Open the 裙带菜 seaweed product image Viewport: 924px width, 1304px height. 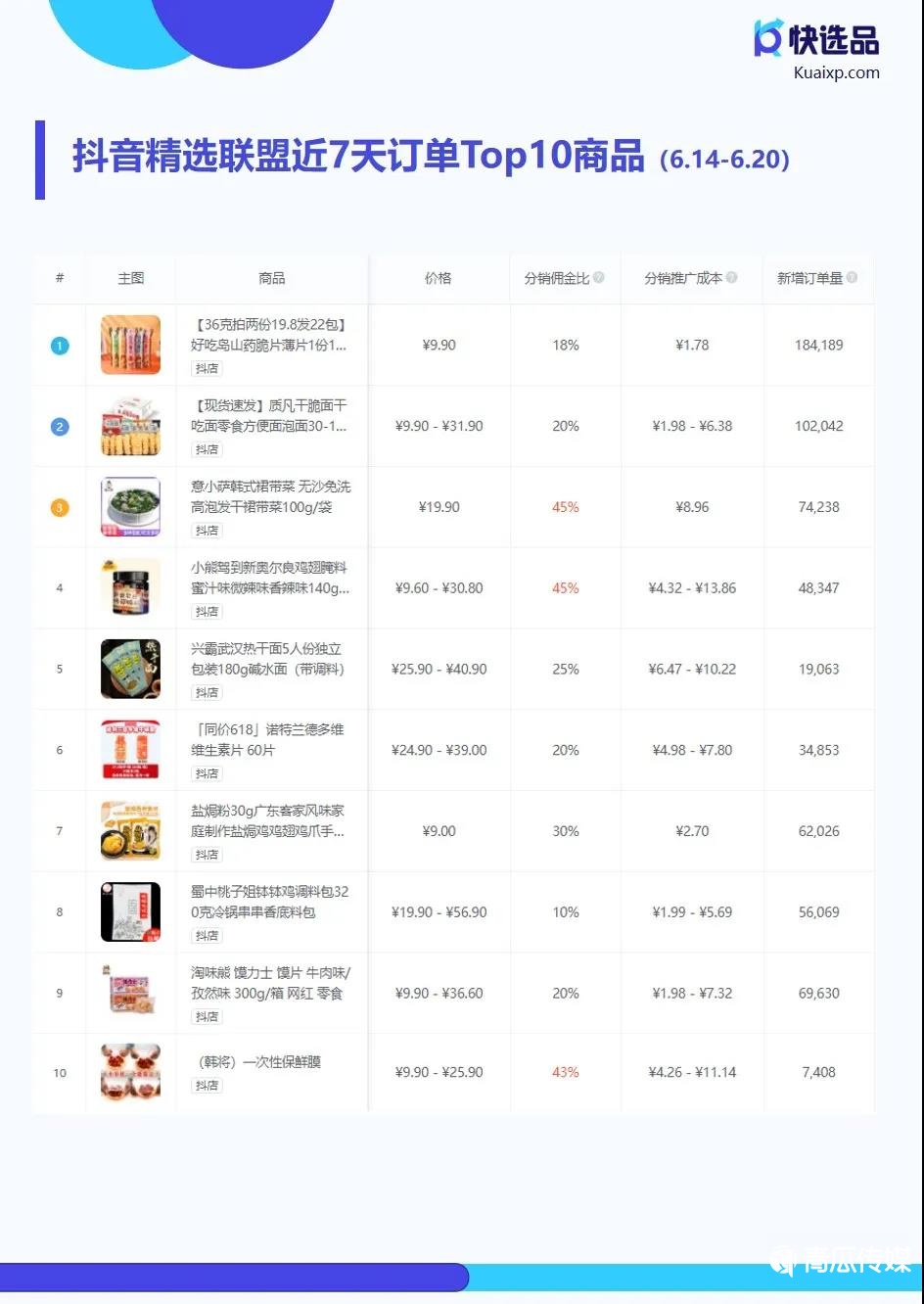click(130, 507)
